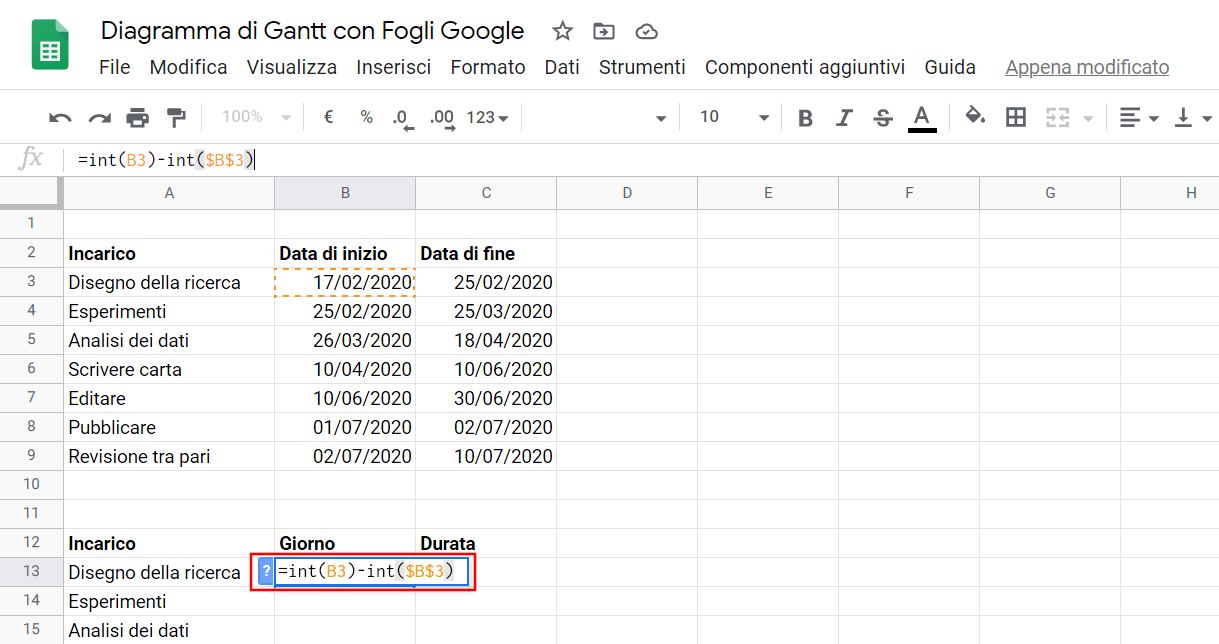Open zoom level dropdown

[x=256, y=117]
